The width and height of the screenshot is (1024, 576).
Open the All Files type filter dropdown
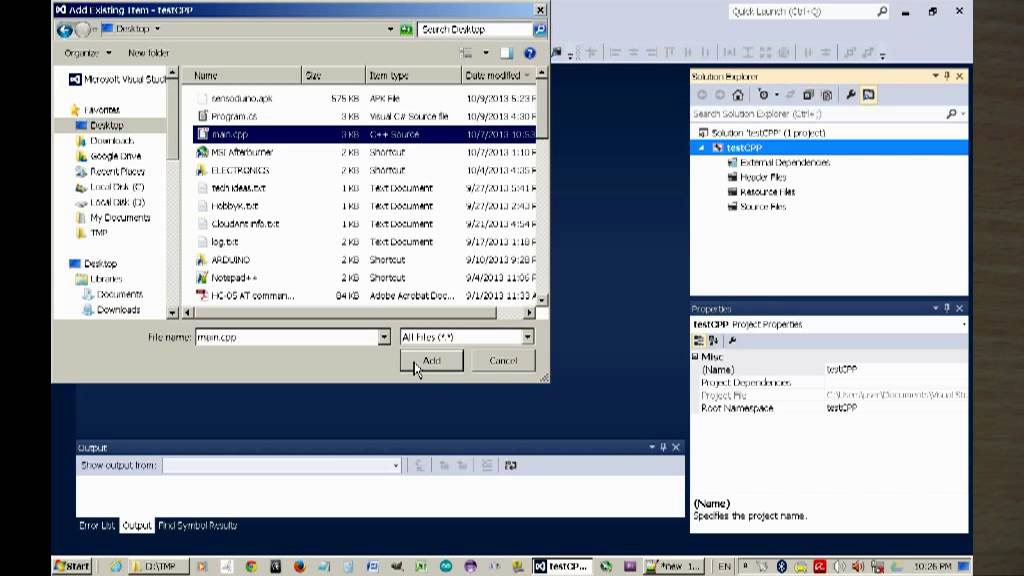[527, 337]
